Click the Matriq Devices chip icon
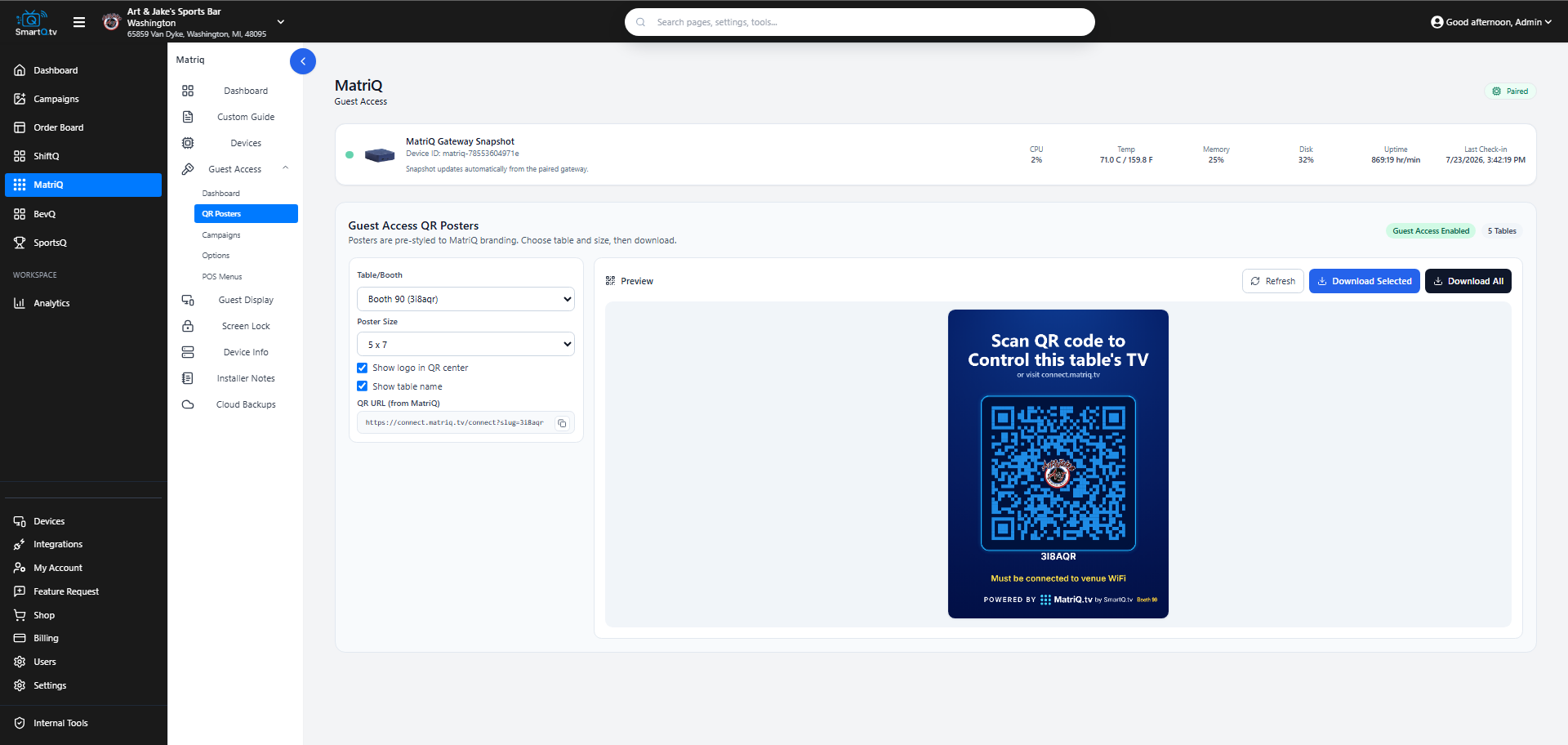The height and width of the screenshot is (745, 1568). (188, 143)
